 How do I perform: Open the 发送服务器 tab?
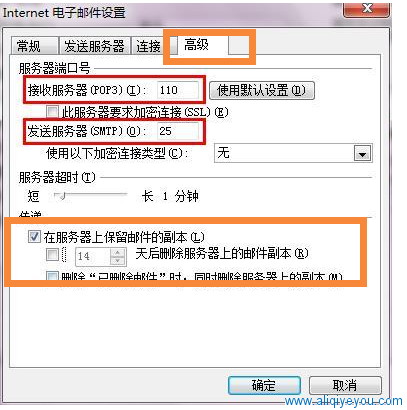coord(94,46)
